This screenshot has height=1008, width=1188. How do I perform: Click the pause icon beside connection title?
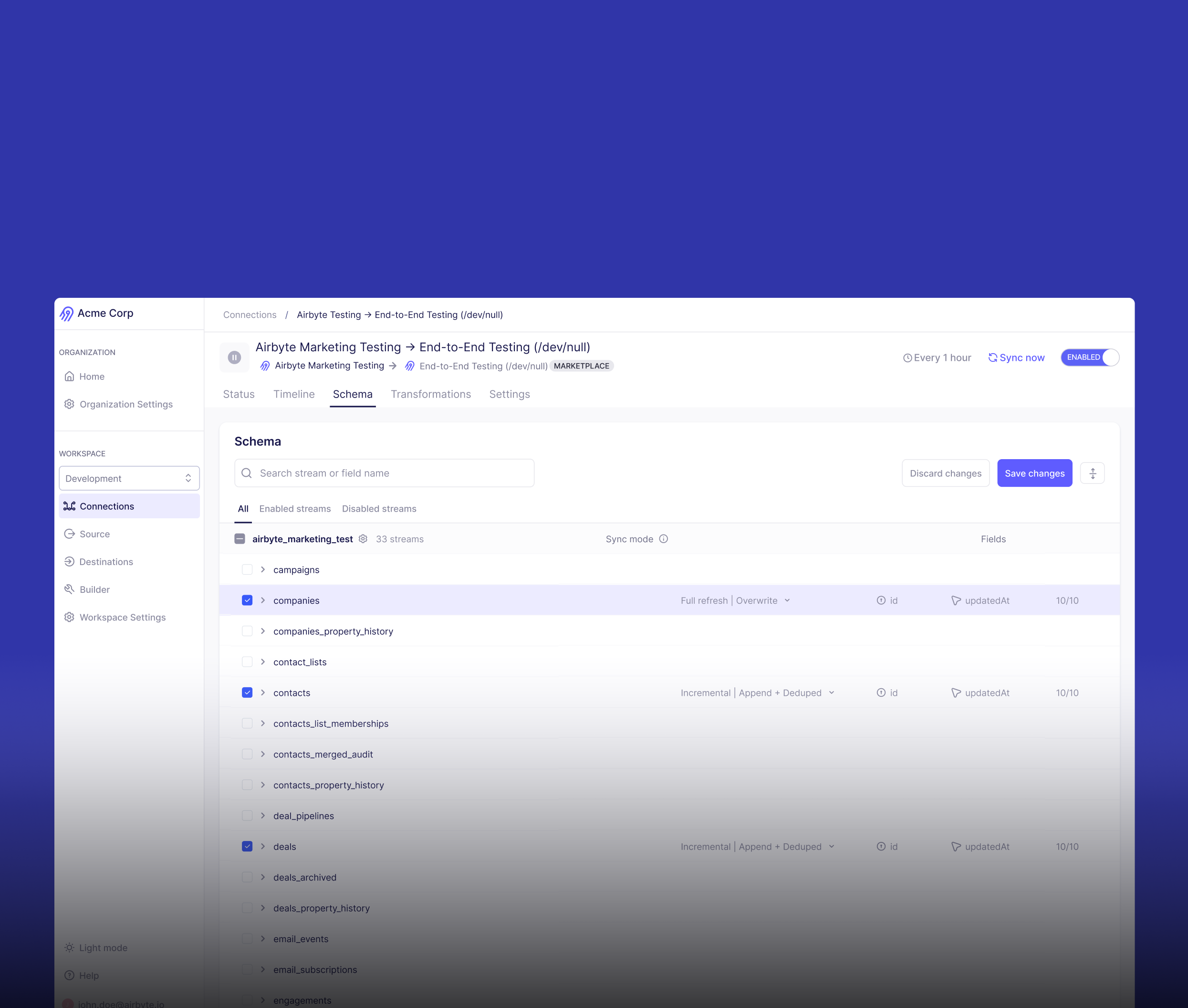click(234, 357)
